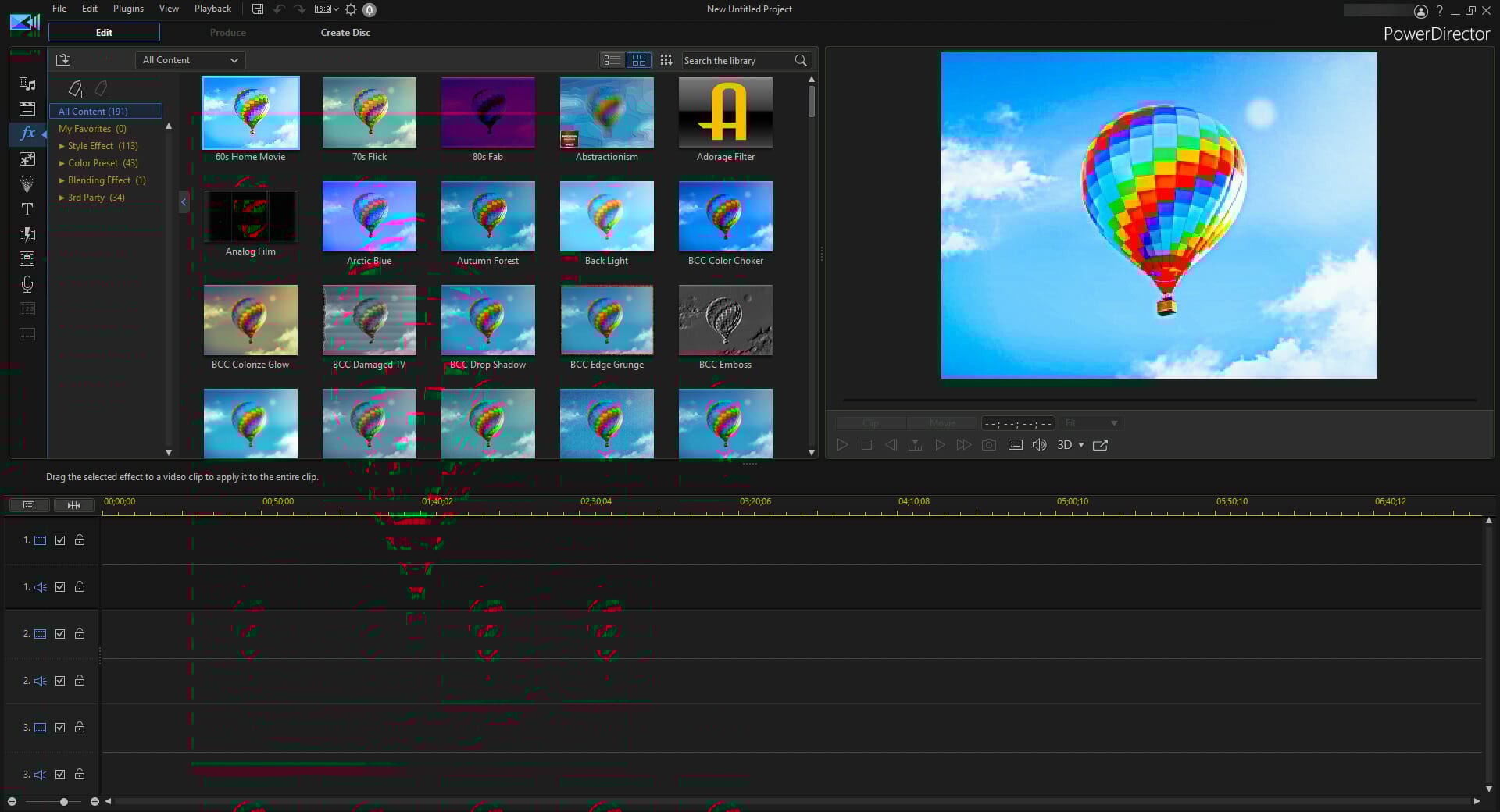Image resolution: width=1500 pixels, height=812 pixels.
Task: Open the Voice-Over microphone icon
Action: (x=27, y=284)
